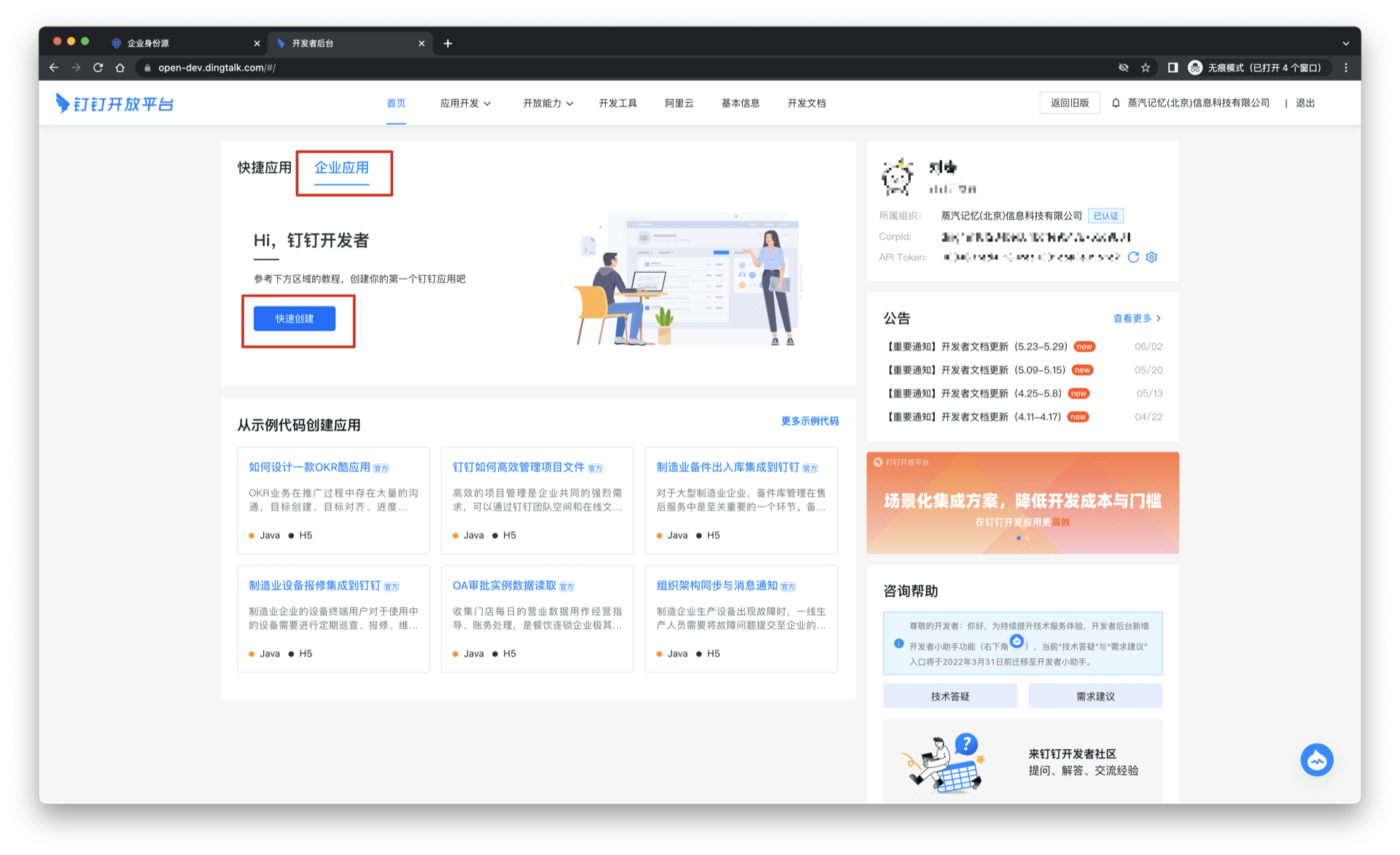Click the 快速创建 button
Viewport: 1400px width, 855px height.
(x=295, y=319)
